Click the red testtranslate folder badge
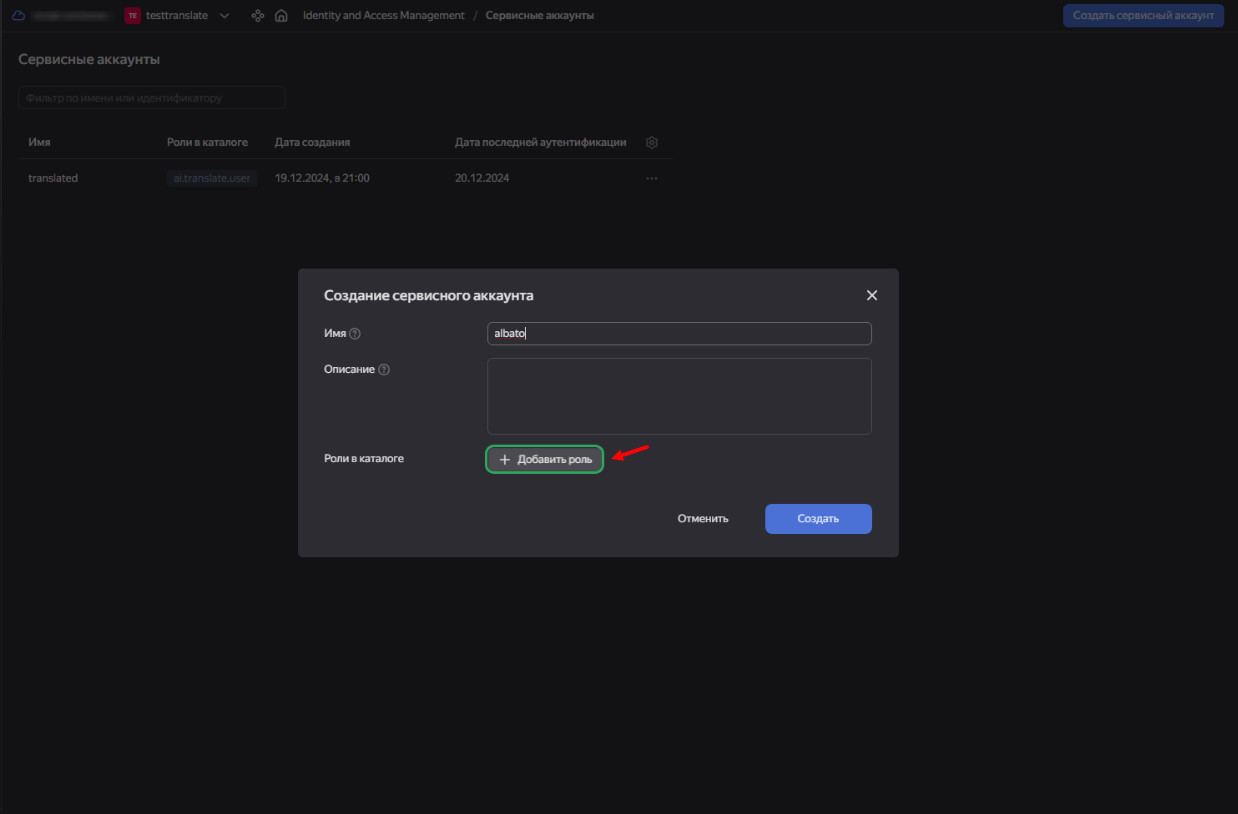The width and height of the screenshot is (1238, 814). tap(133, 16)
